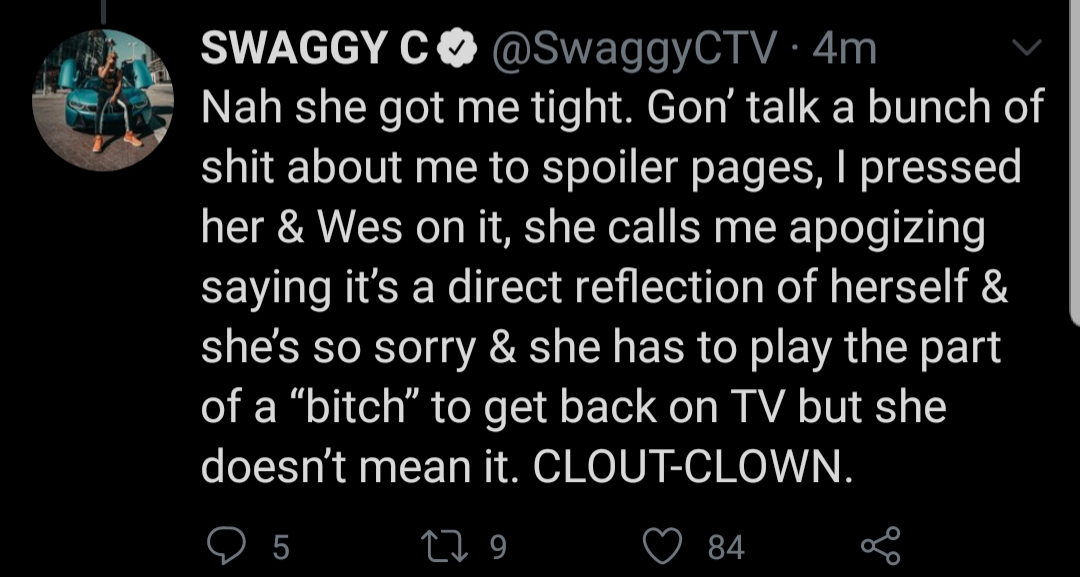Viewport: 1080px width, 577px height.
Task: View the 5 replies count
Action: click(281, 548)
